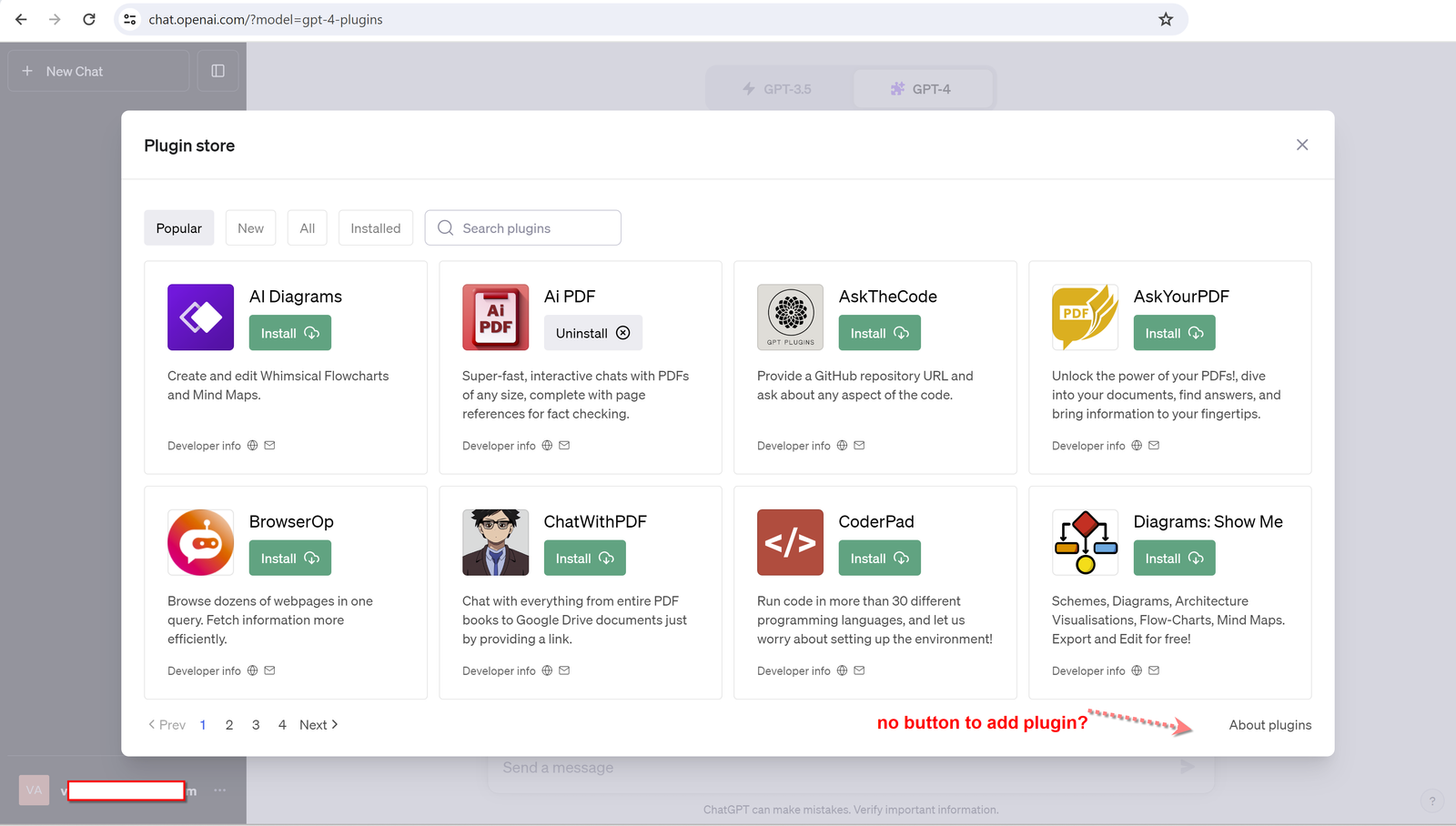Click AI Diagrams Developer info text
This screenshot has width=1456, height=826.
[204, 446]
